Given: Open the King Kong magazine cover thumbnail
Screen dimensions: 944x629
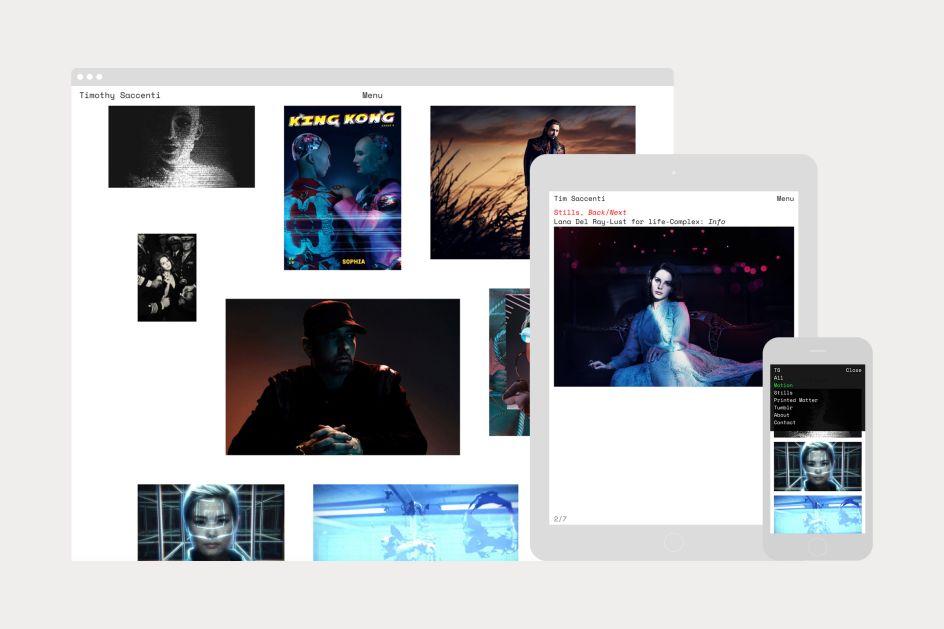Looking at the screenshot, I should [341, 186].
